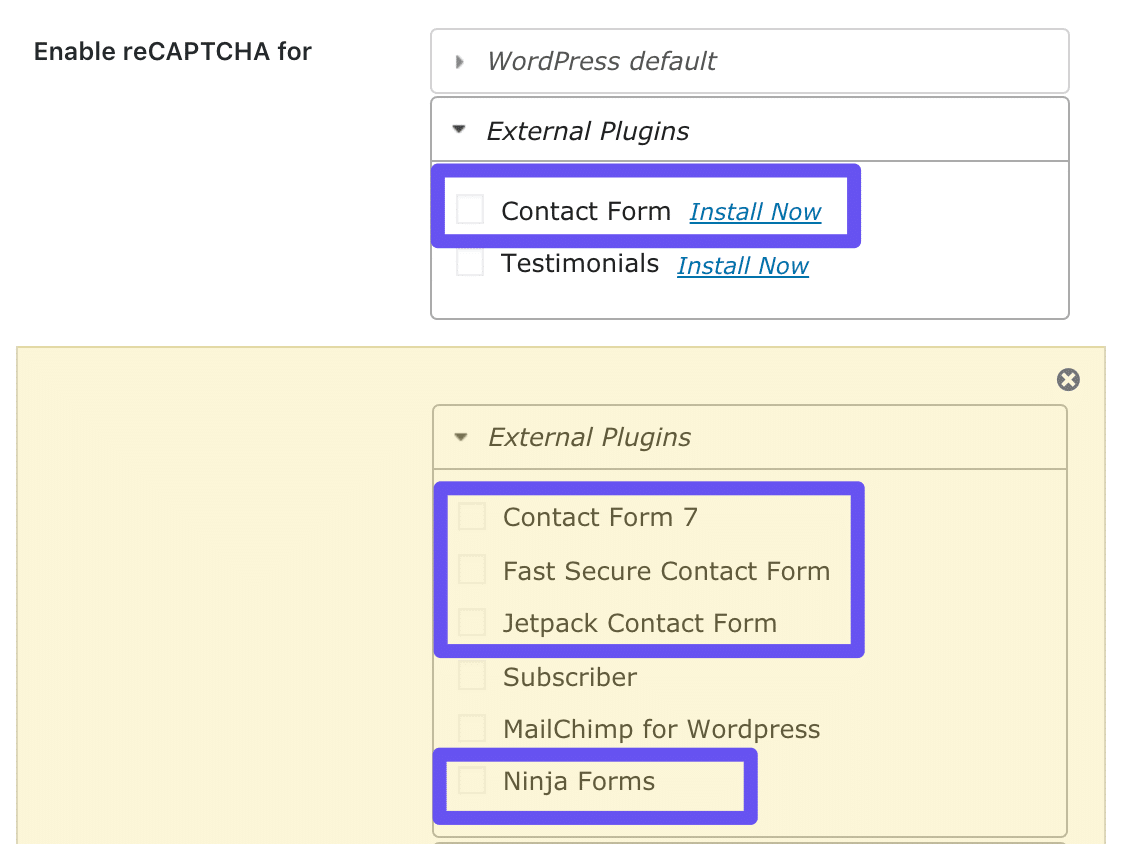
Task: Enable Contact Form 7
Action: tap(471, 516)
